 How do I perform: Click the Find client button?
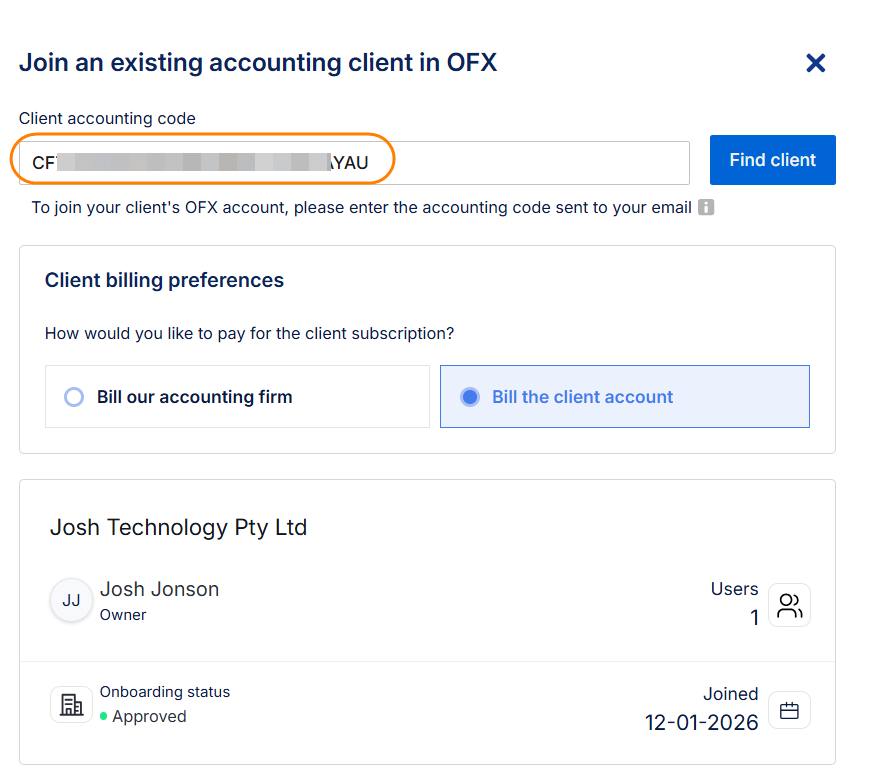[772, 160]
